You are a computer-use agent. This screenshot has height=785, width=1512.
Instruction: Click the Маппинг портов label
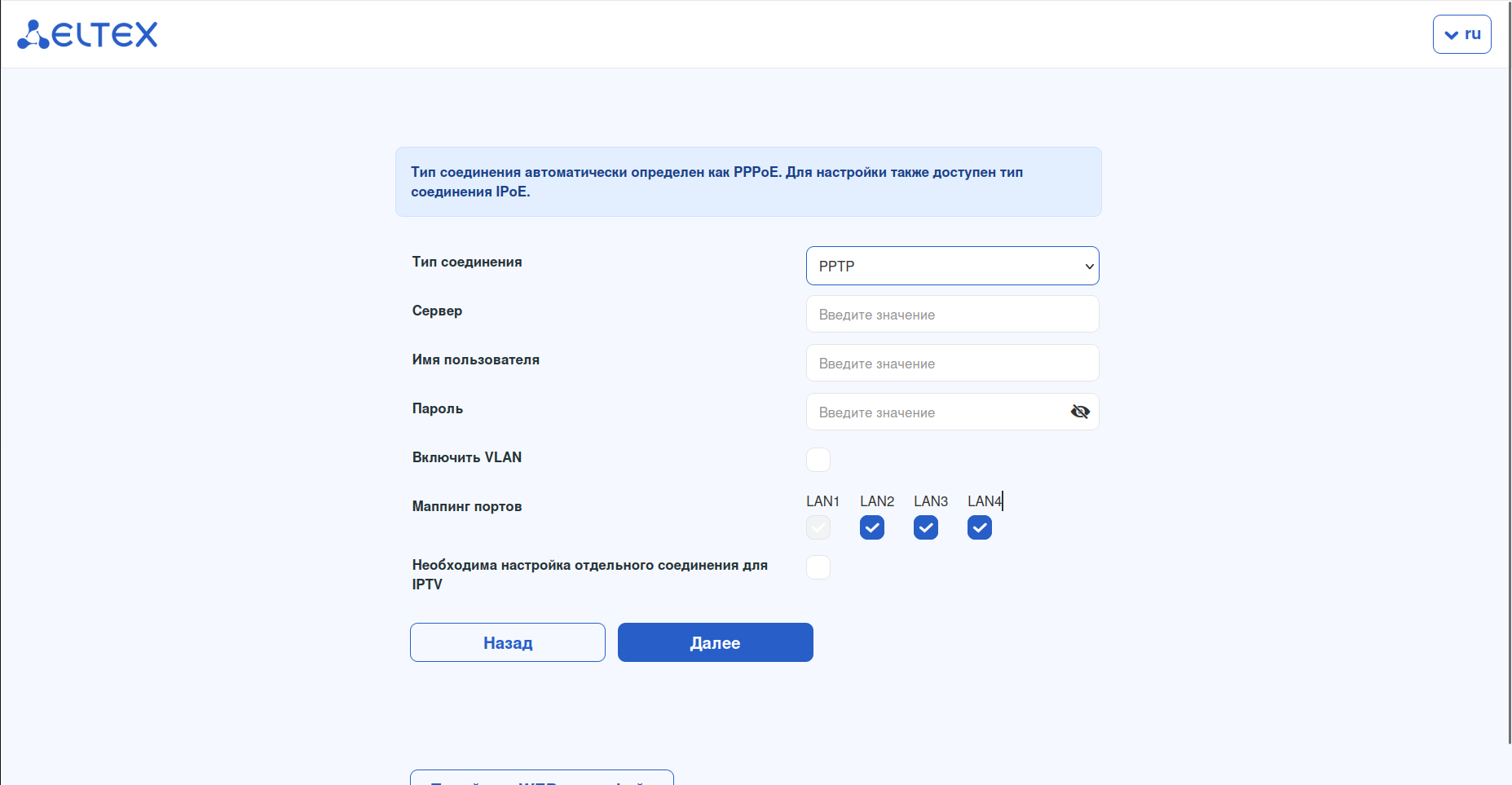(467, 506)
